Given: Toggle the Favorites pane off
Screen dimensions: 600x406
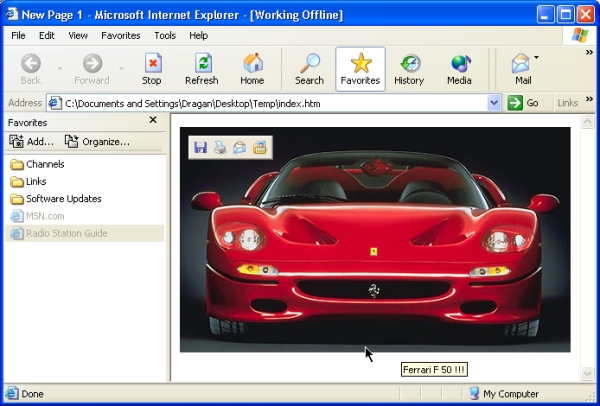Looking at the screenshot, I should pyautogui.click(x=360, y=69).
